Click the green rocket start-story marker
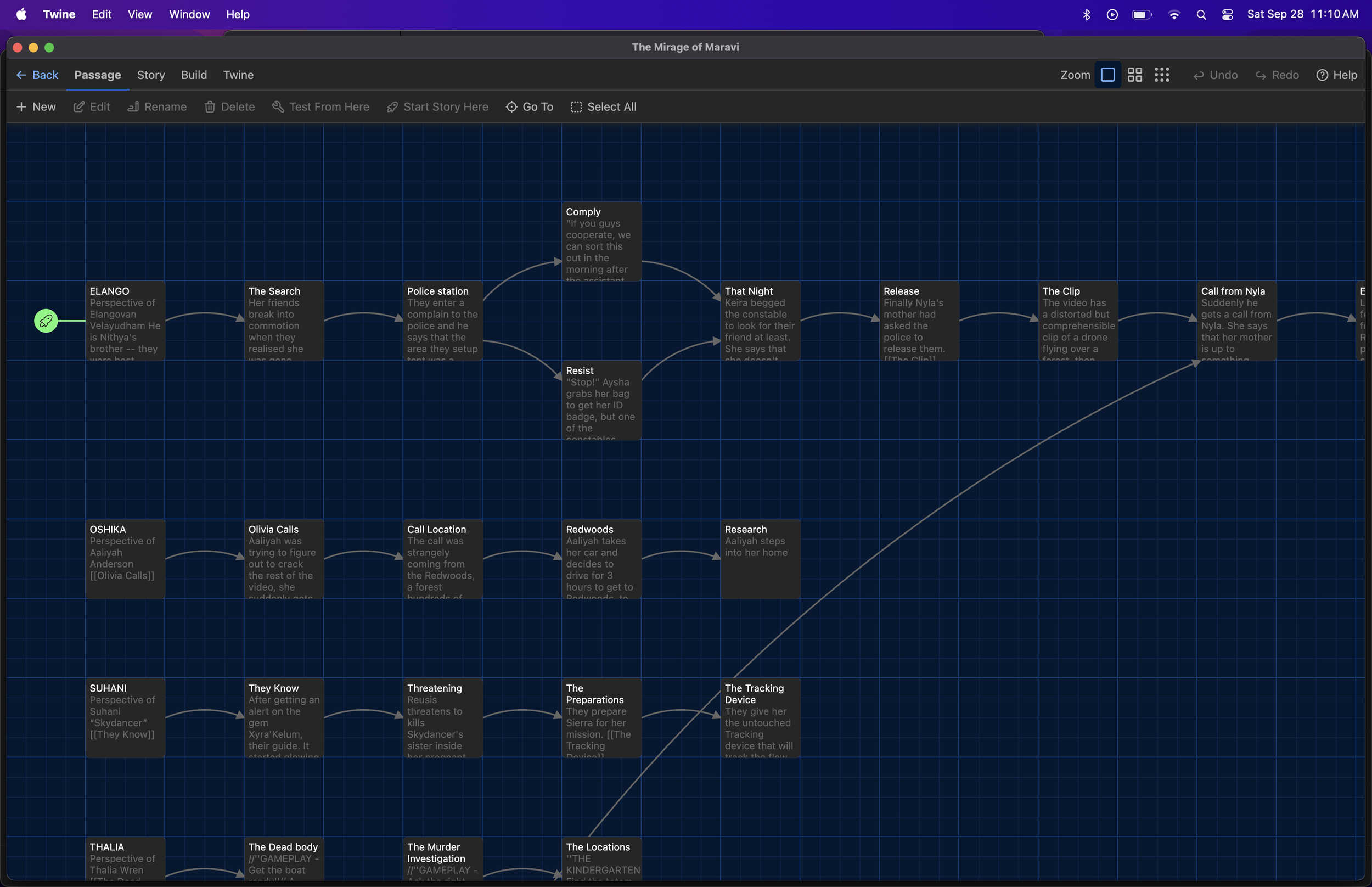 [x=46, y=321]
